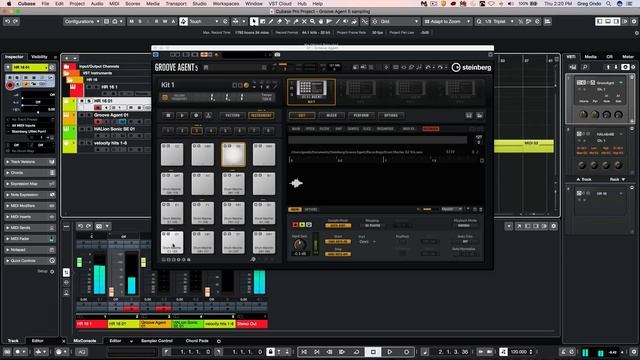Screen dimensions: 640x360
Task: Click the Undo arrow in Cubase toolbar
Action: pos(7,21)
